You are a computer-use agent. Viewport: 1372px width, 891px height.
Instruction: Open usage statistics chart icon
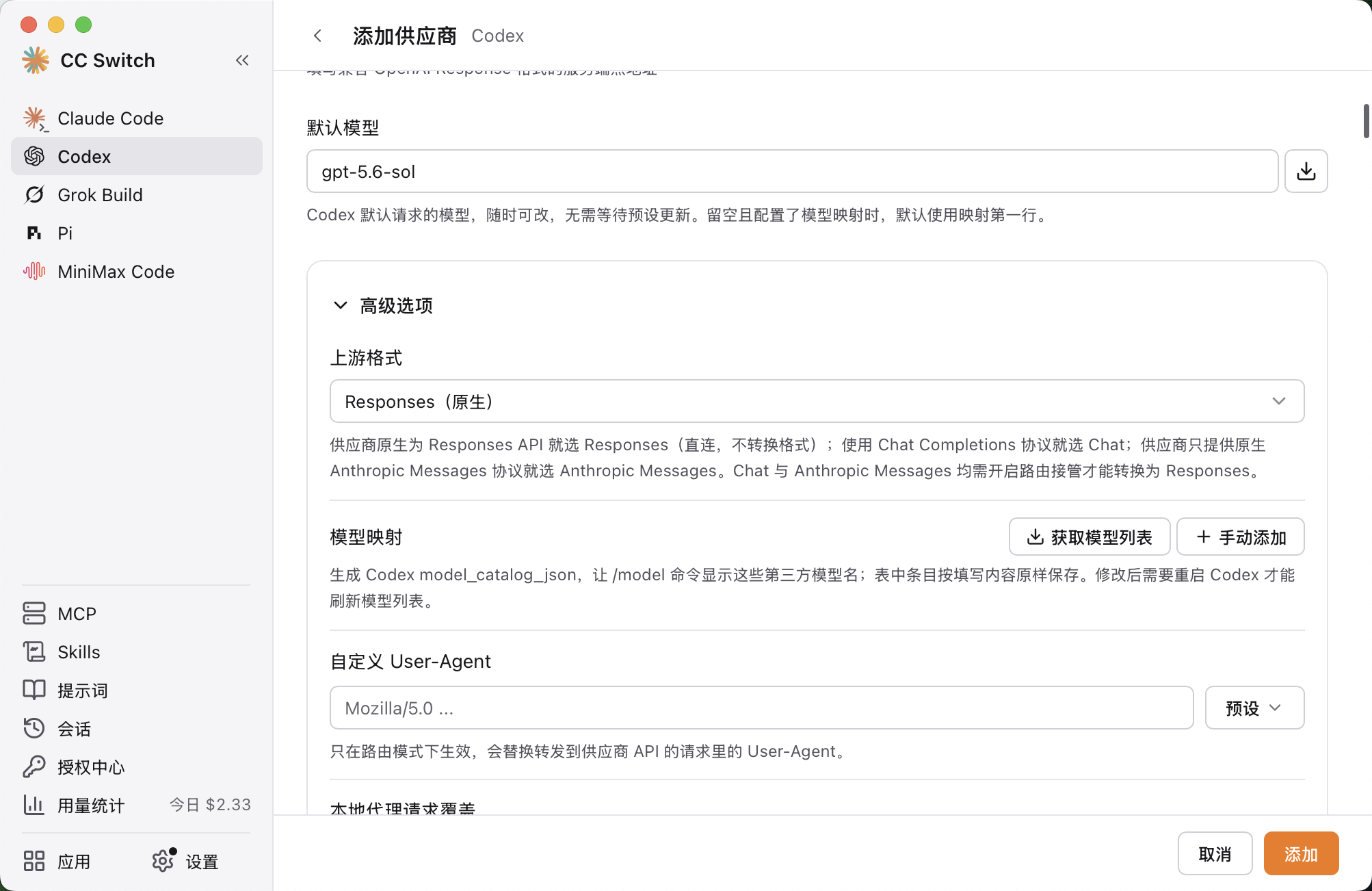coord(34,805)
